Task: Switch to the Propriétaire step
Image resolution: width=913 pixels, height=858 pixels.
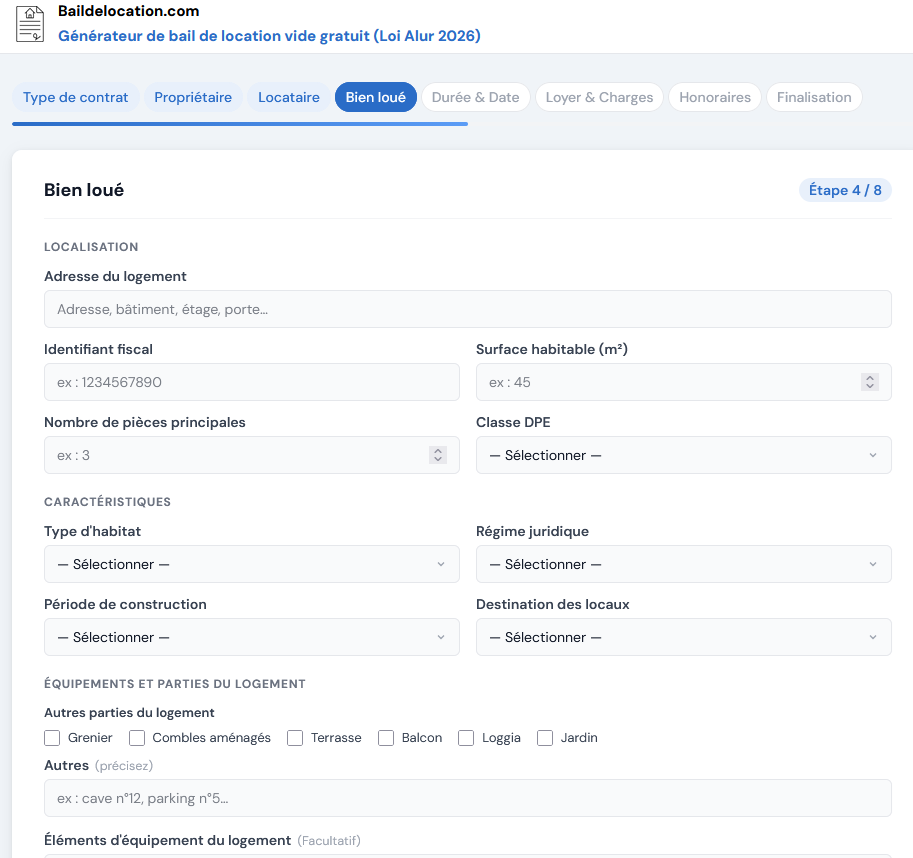Action: [193, 97]
